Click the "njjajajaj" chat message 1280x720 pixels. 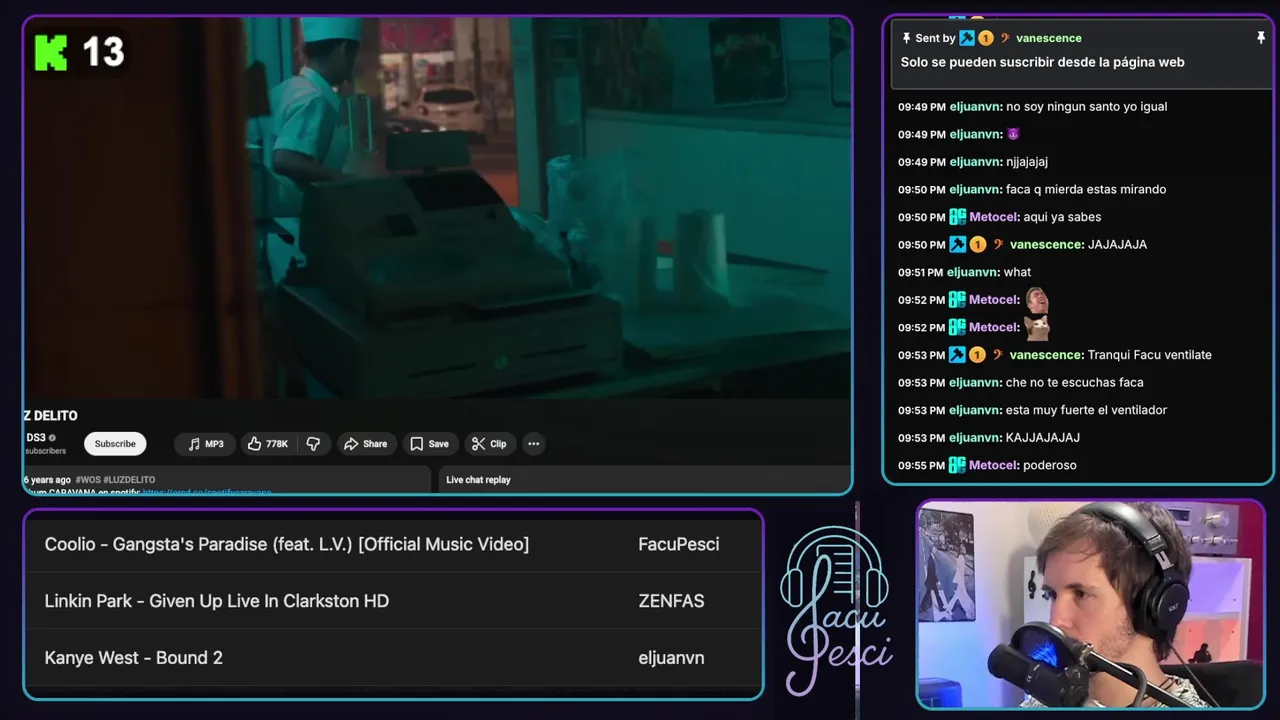(x=1027, y=162)
